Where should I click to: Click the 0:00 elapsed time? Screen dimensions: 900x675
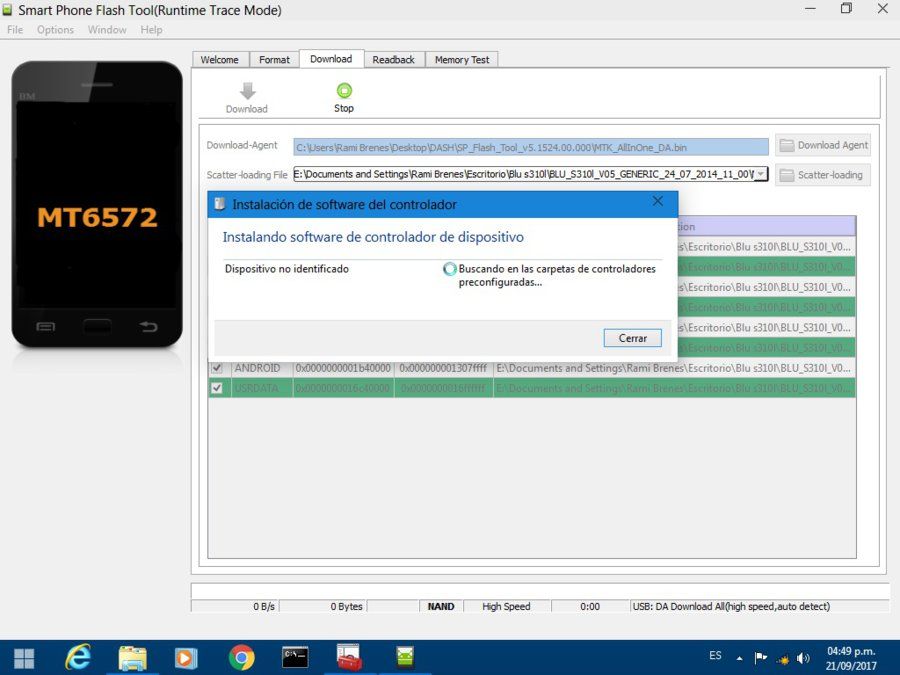590,606
